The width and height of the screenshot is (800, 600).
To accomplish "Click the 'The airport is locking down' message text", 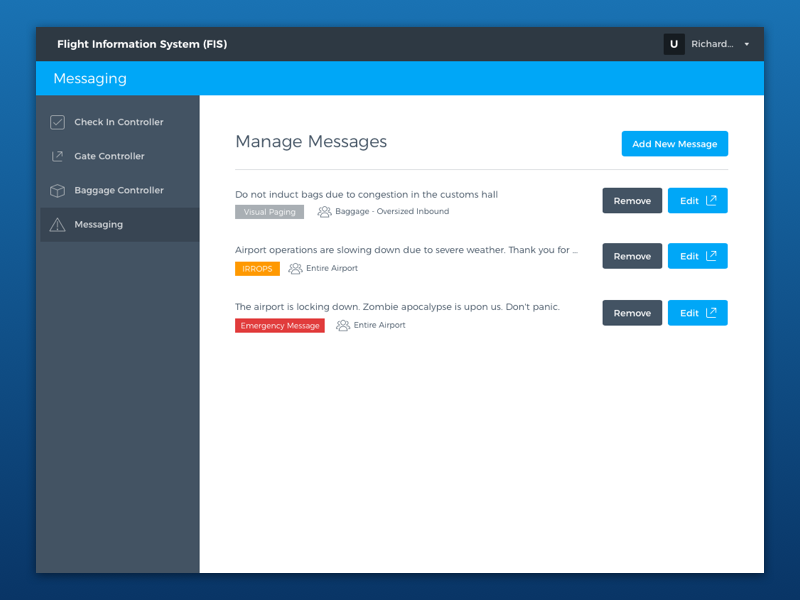I will (x=397, y=307).
